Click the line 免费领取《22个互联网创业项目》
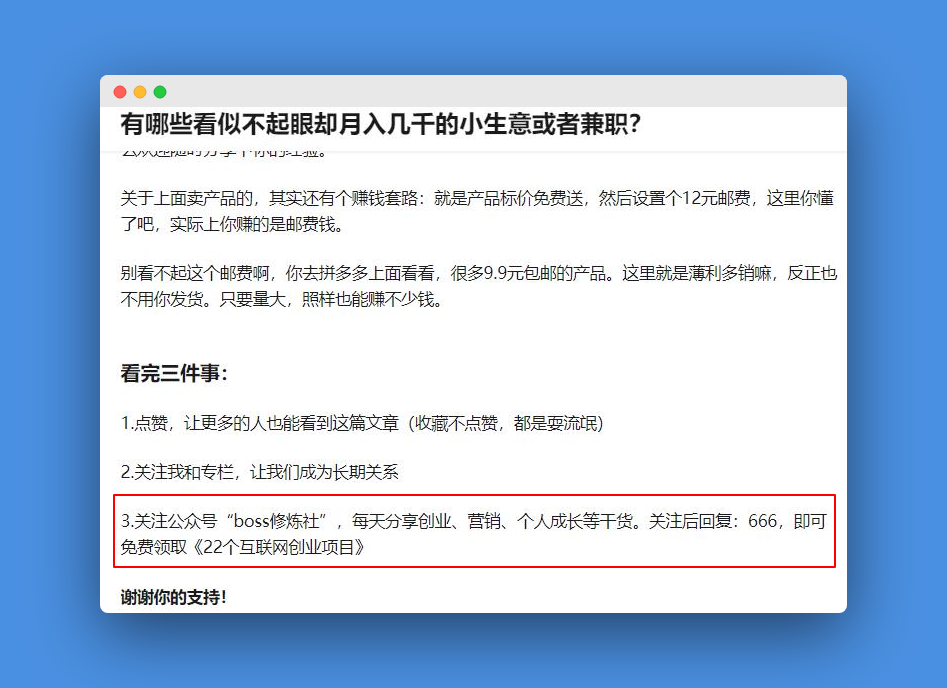The width and height of the screenshot is (947, 688). click(x=243, y=547)
